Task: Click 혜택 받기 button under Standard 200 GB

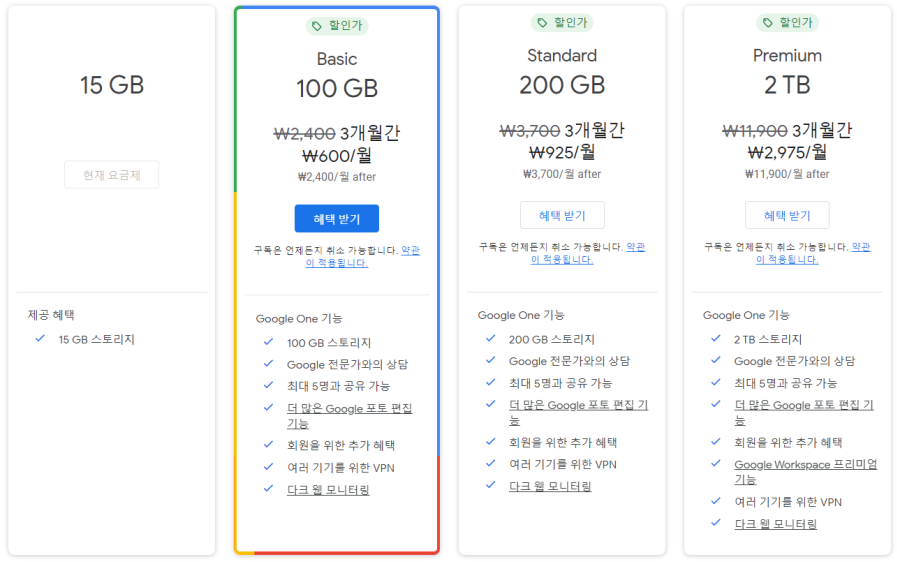Action: pyautogui.click(x=562, y=215)
